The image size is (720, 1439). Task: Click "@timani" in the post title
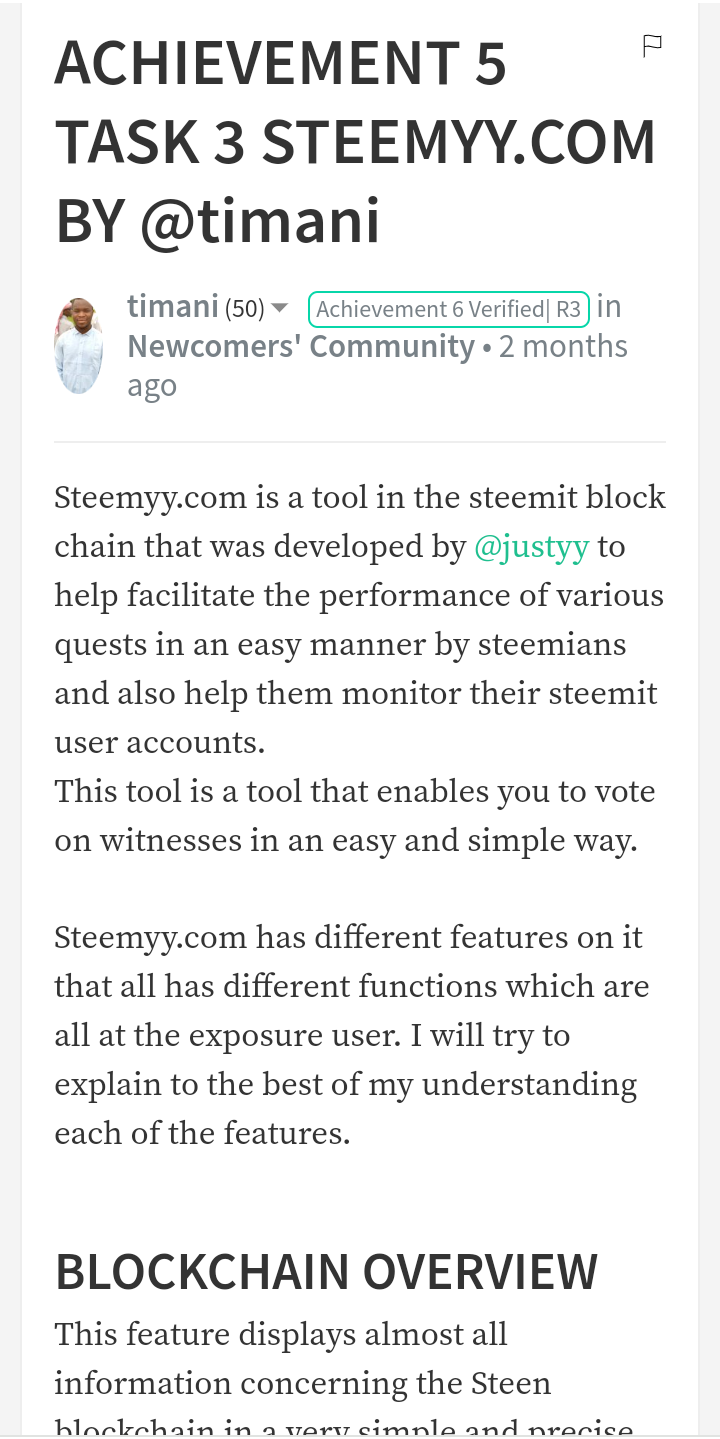coord(260,222)
